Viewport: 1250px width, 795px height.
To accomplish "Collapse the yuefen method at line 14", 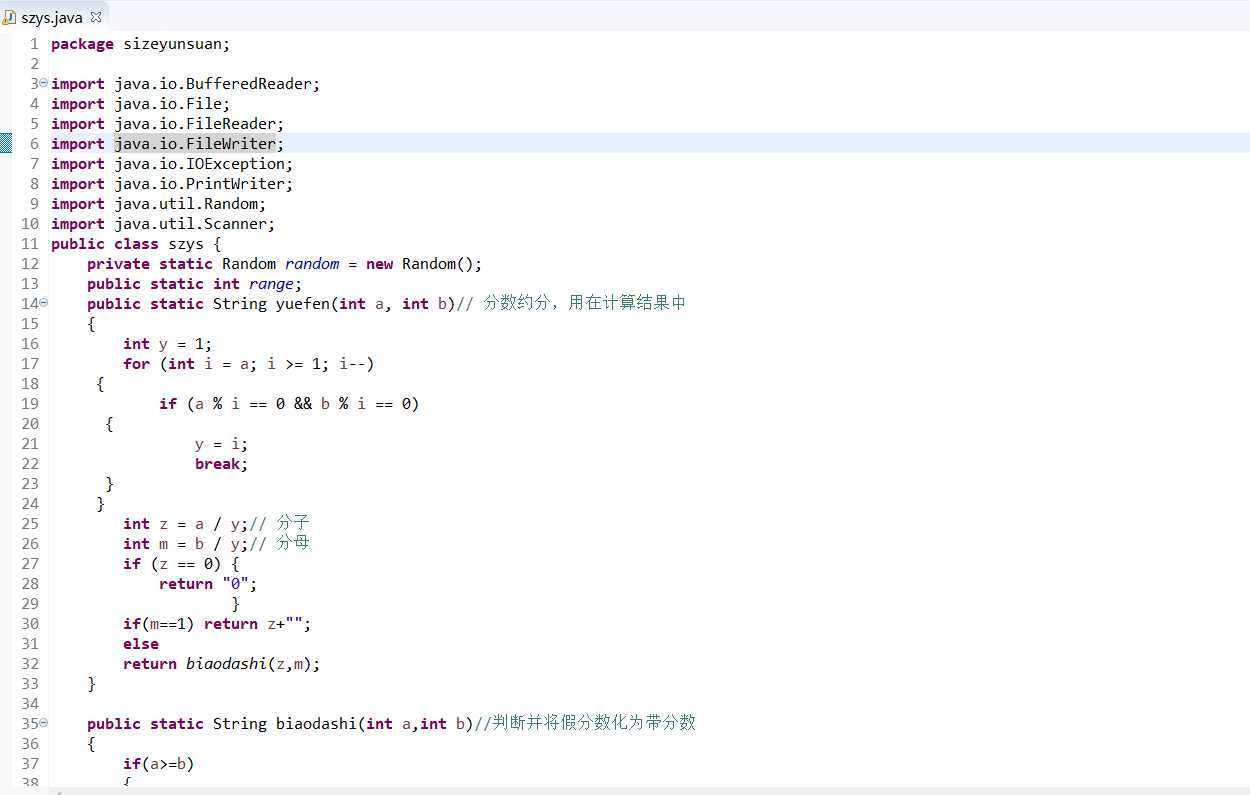I will click(x=44, y=303).
